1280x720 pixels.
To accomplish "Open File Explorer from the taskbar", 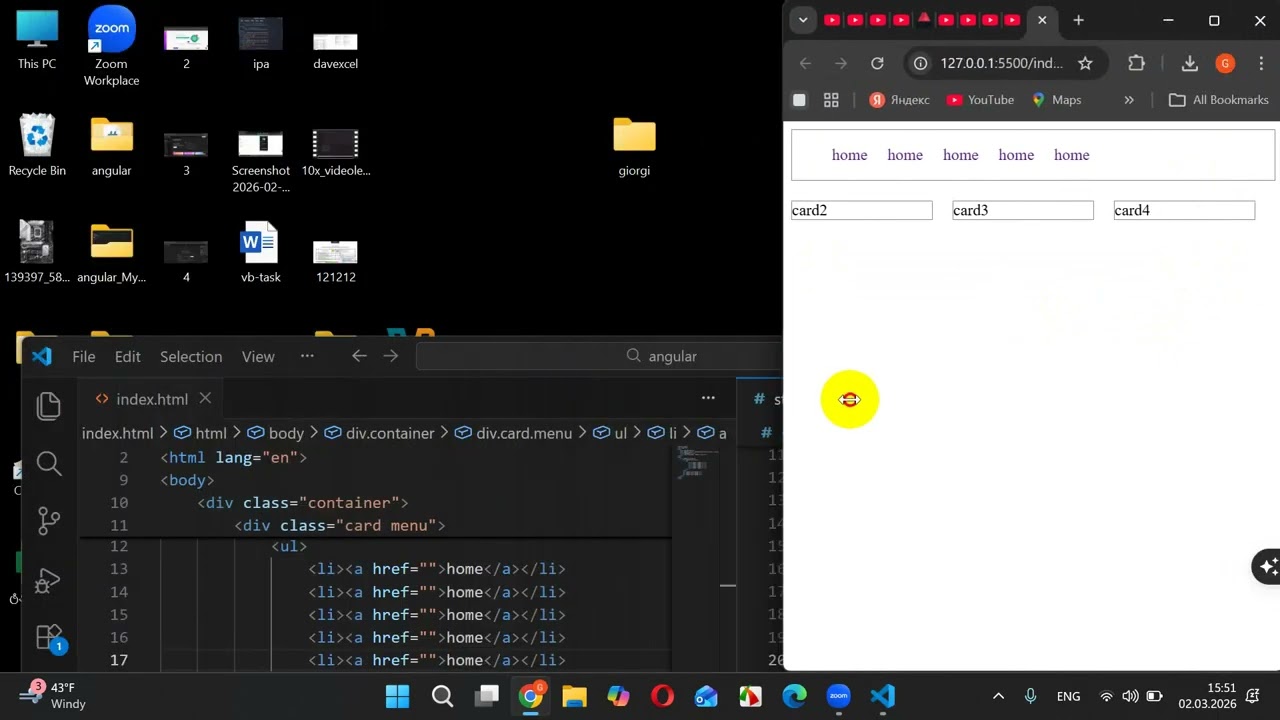I will [573, 696].
